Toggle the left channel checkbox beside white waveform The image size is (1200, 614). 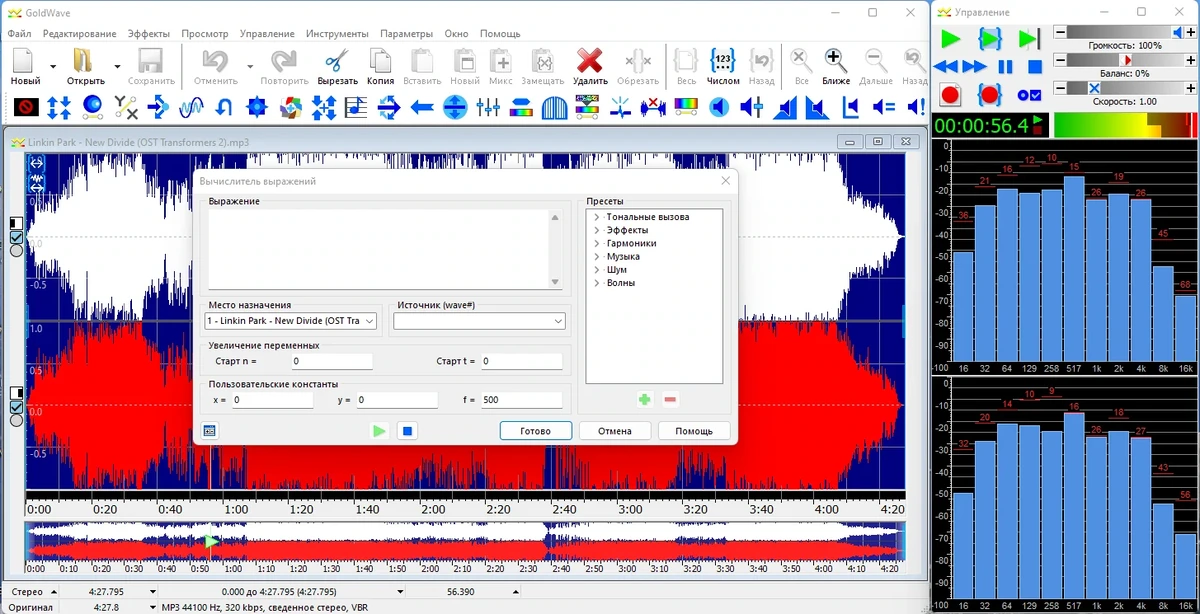tap(16, 237)
